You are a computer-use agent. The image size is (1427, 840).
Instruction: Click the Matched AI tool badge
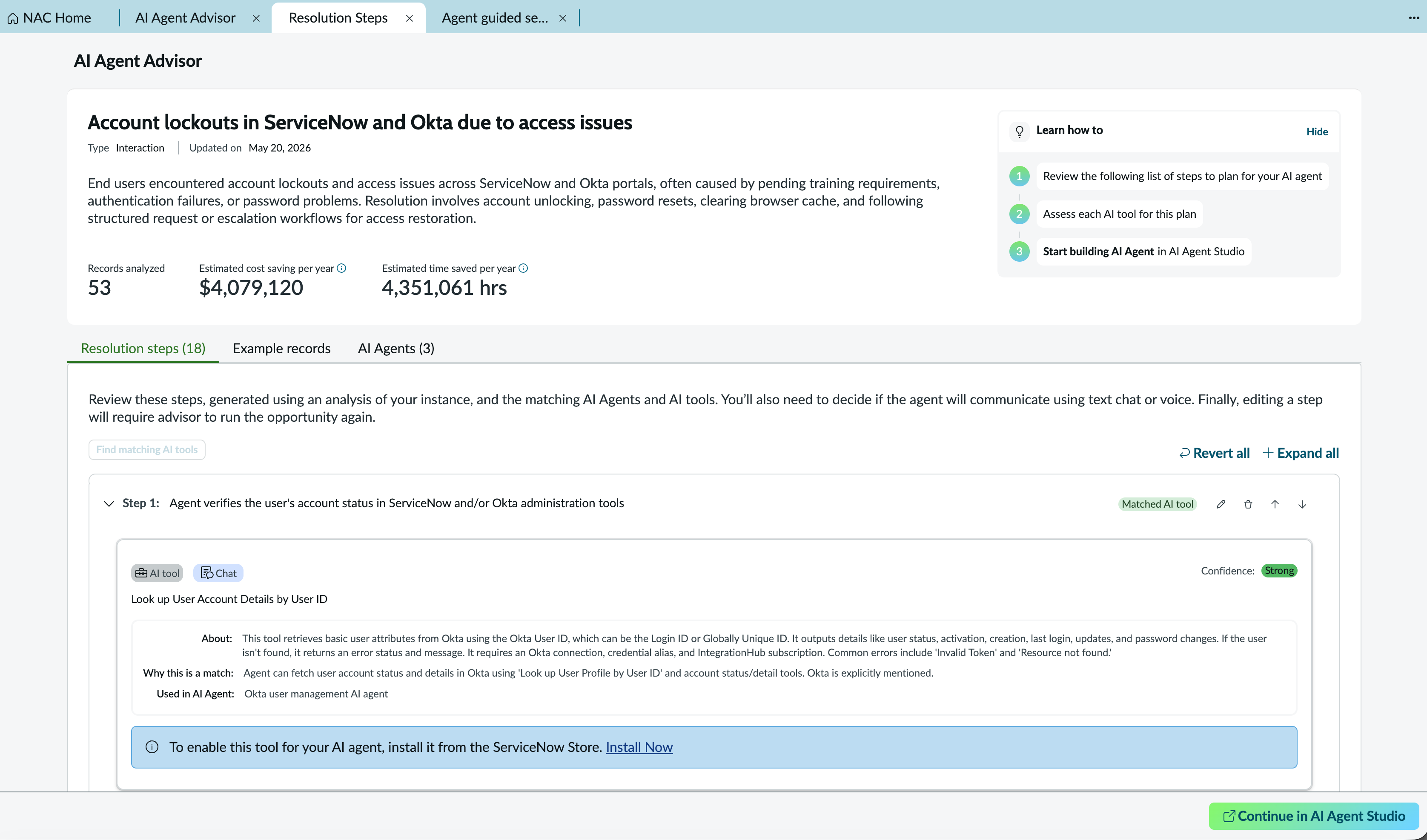1158,504
